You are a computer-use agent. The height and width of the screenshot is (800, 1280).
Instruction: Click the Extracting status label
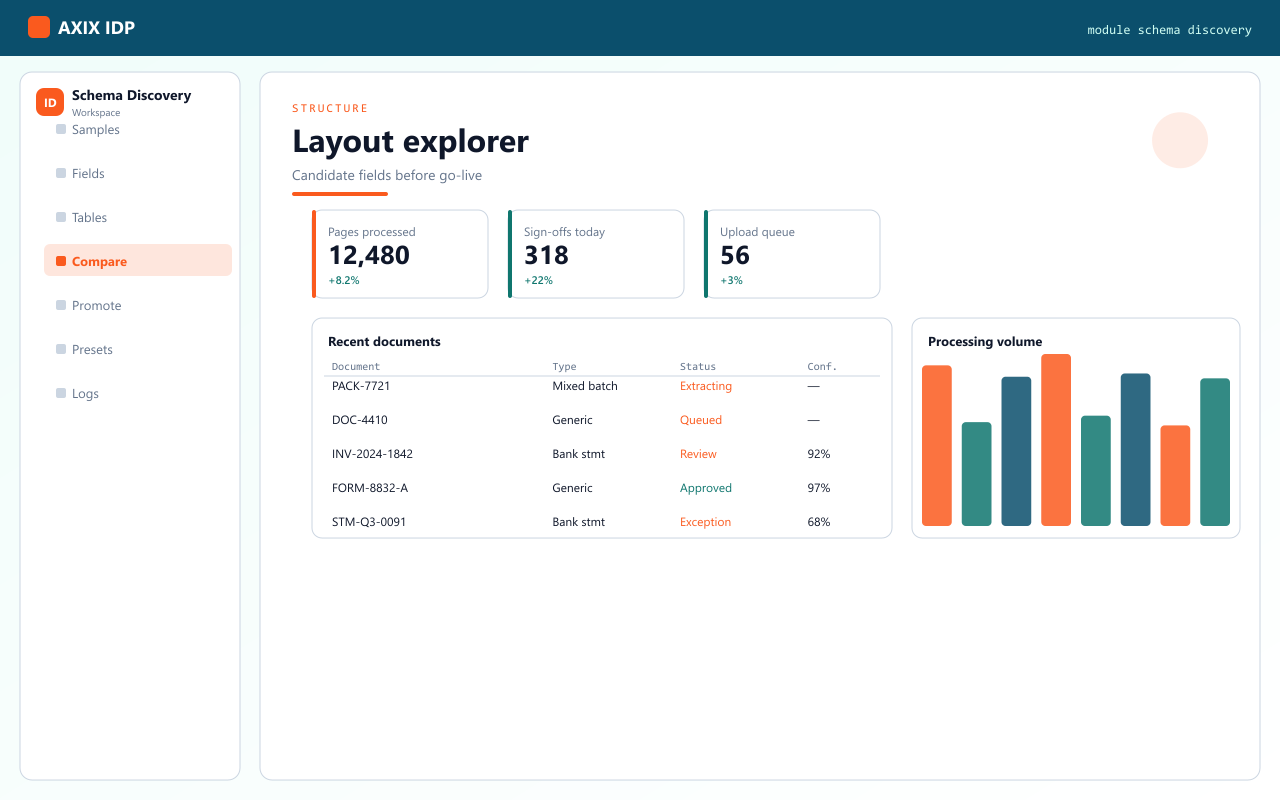[706, 386]
